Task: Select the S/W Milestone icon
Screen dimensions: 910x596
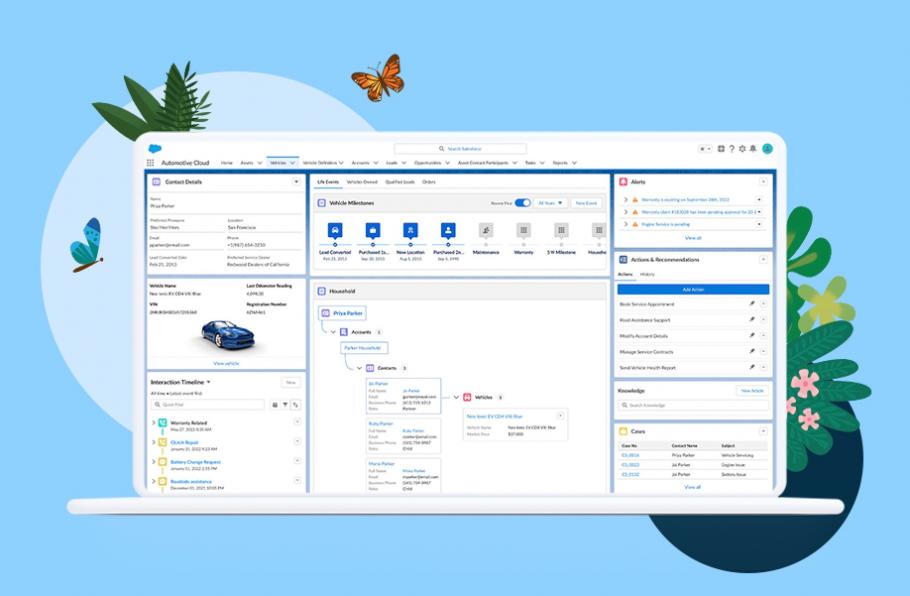Action: click(x=561, y=230)
